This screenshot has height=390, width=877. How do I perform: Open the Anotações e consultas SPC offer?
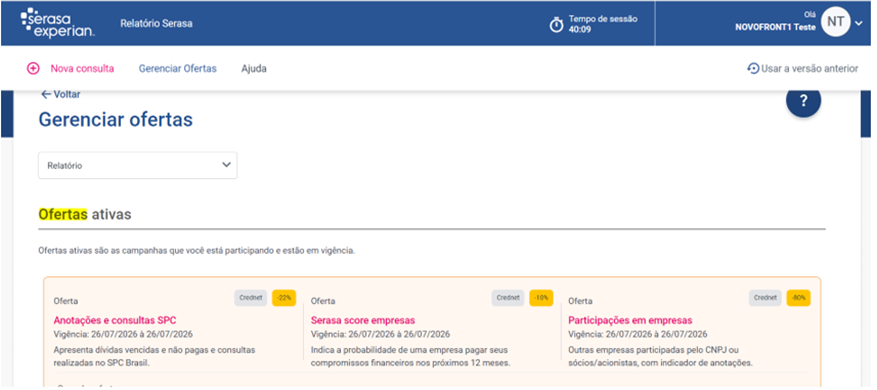coord(115,321)
